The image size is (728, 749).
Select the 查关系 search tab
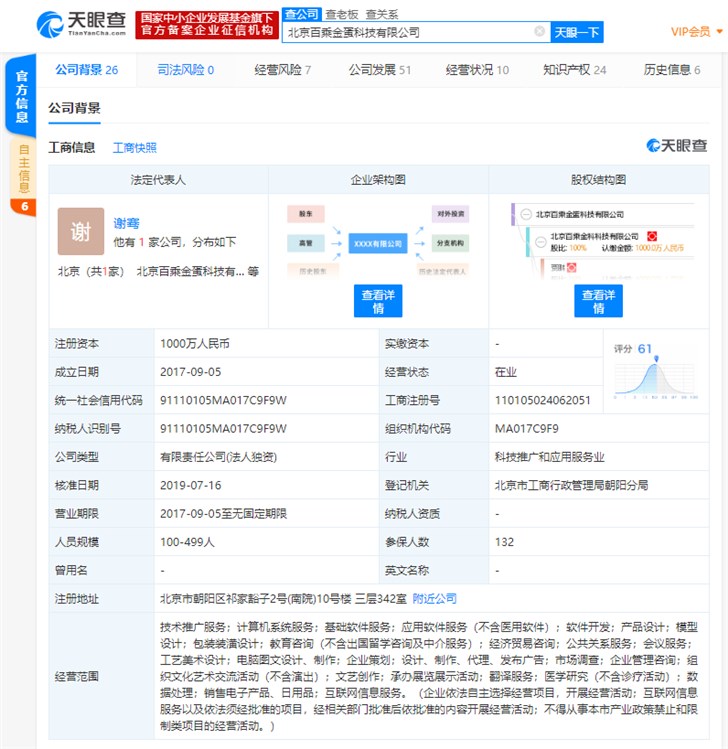382,14
